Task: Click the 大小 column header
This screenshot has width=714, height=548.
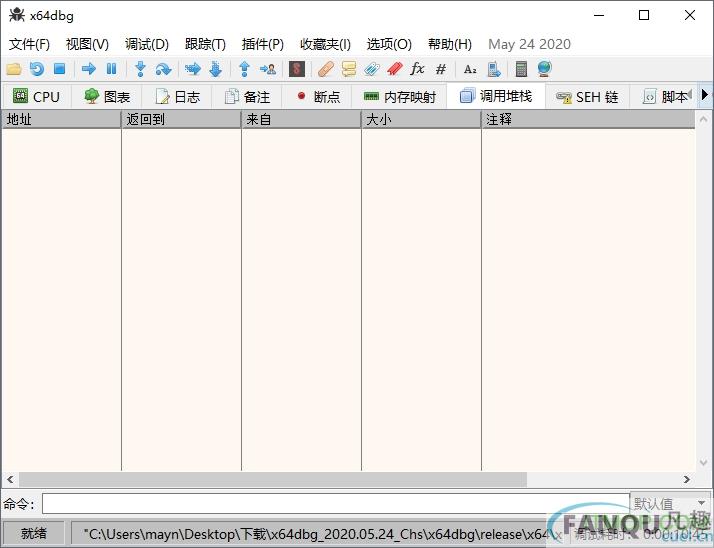Action: coord(421,119)
